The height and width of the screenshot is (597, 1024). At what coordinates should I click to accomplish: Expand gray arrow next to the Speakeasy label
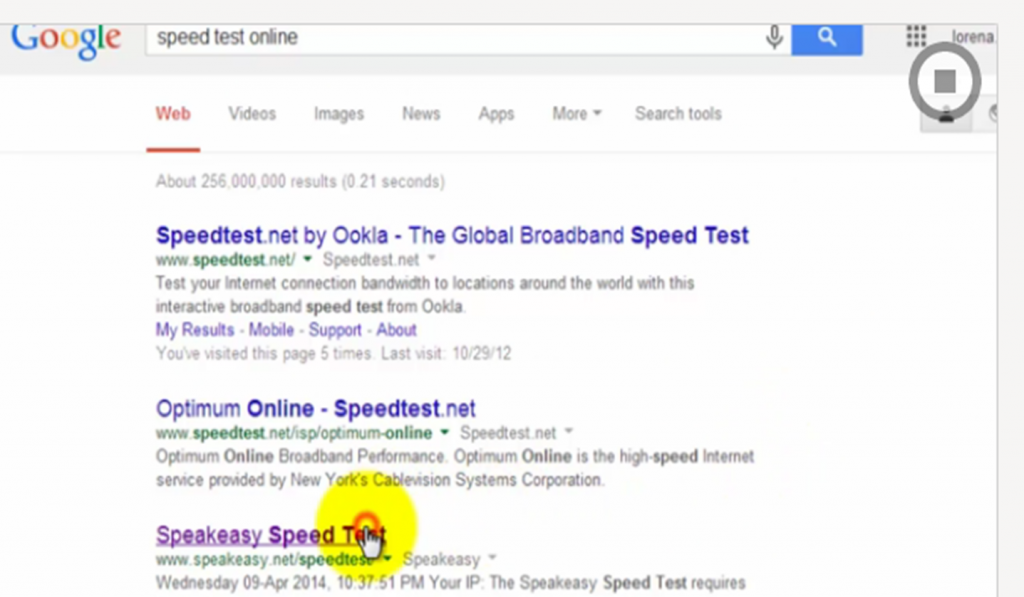click(x=492, y=558)
